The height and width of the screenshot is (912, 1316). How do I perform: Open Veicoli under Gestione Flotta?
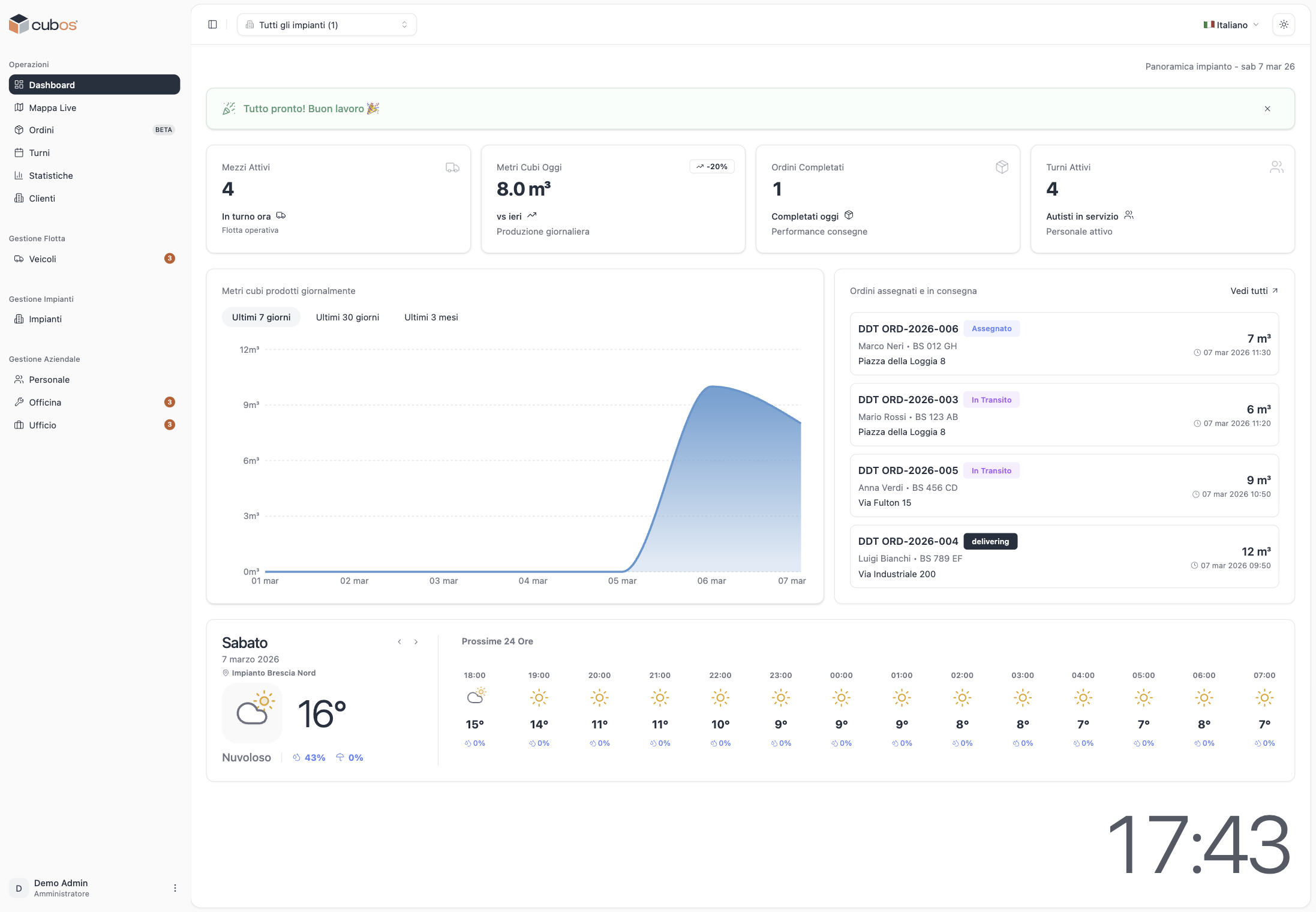(x=42, y=259)
